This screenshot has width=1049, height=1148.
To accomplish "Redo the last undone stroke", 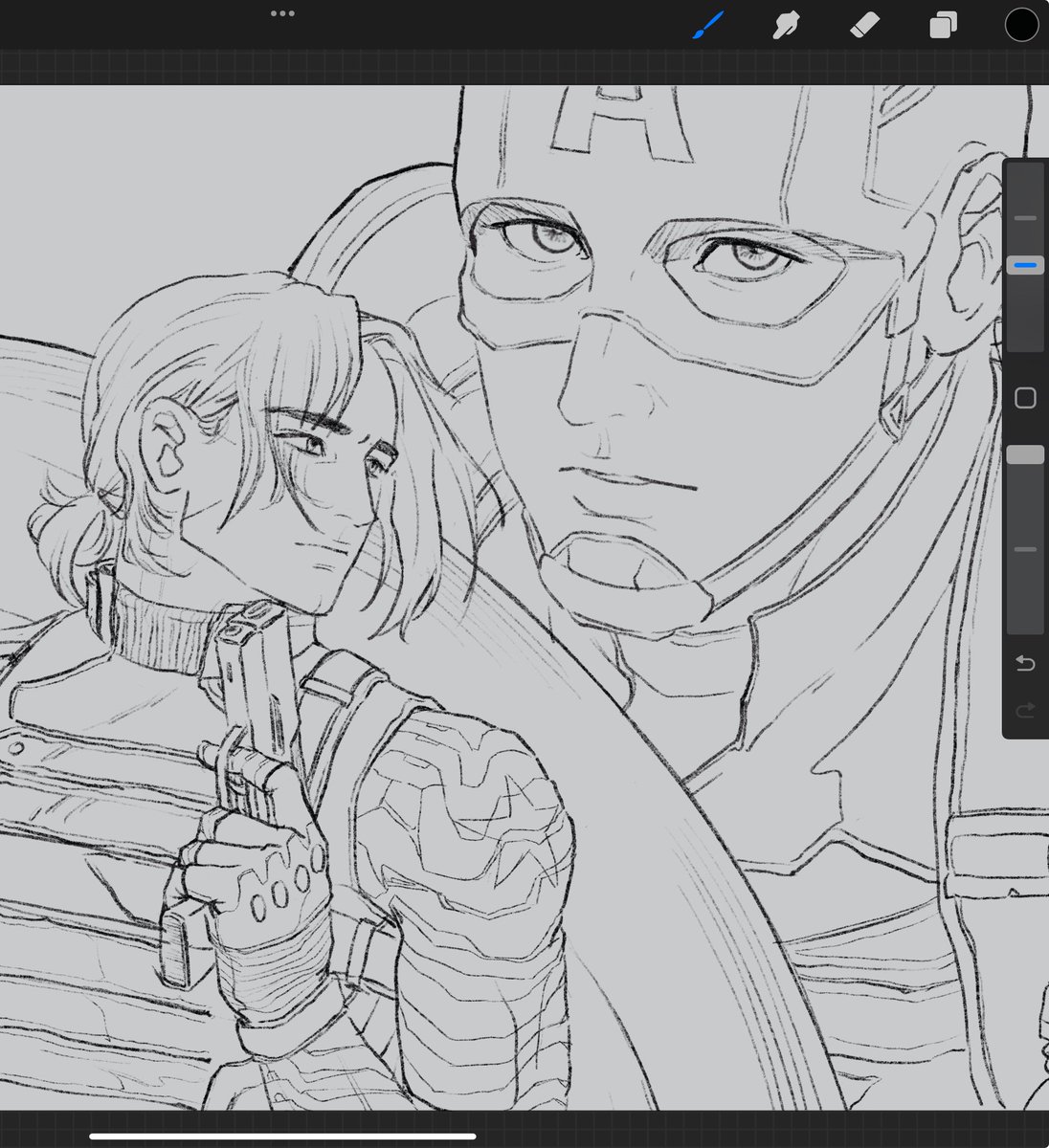I will 1025,710.
